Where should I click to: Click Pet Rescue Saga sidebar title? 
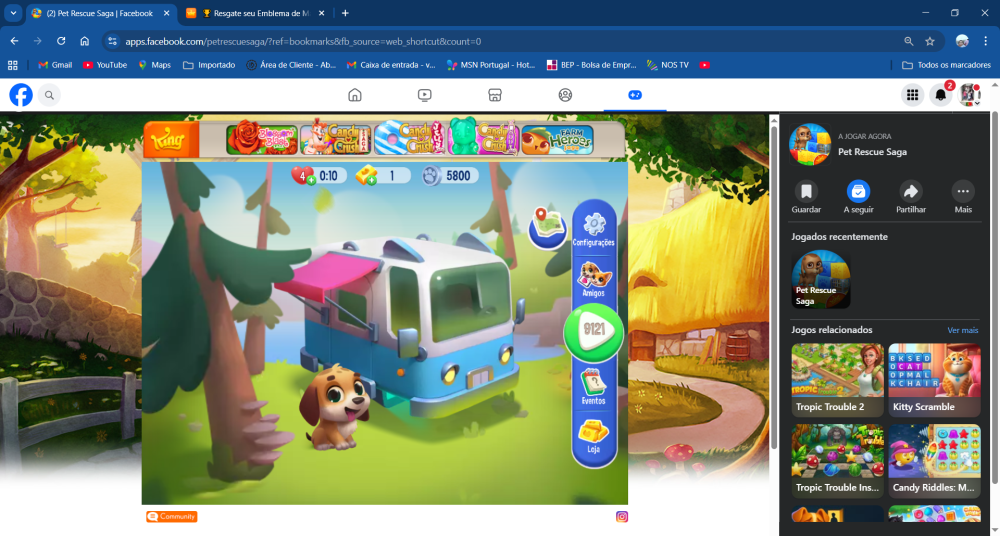[872, 152]
